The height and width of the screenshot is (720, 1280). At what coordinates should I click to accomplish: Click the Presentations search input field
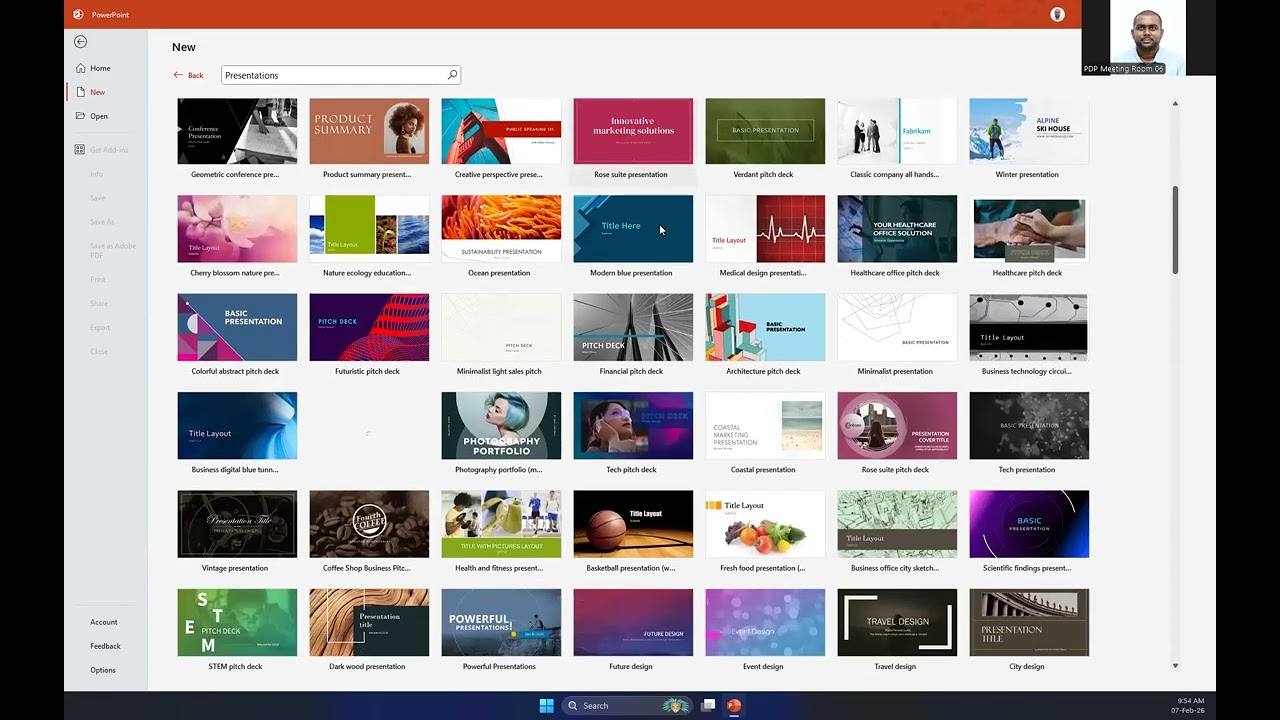coord(341,75)
